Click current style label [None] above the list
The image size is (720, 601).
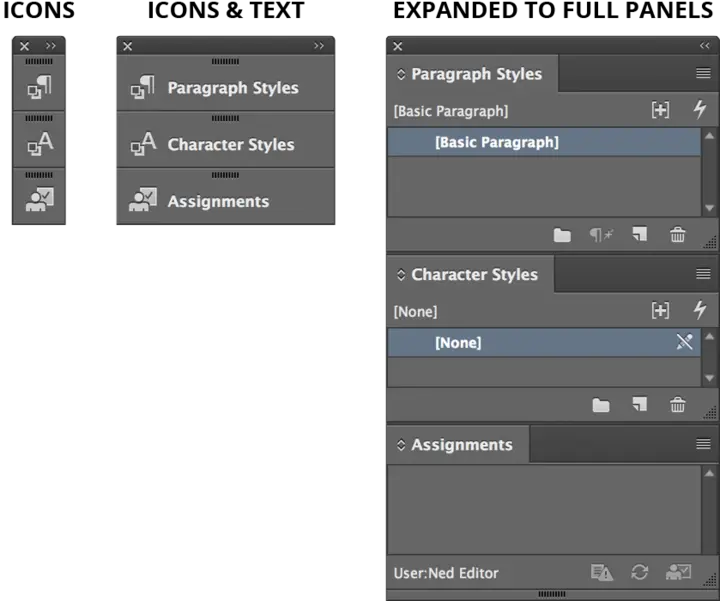point(415,312)
